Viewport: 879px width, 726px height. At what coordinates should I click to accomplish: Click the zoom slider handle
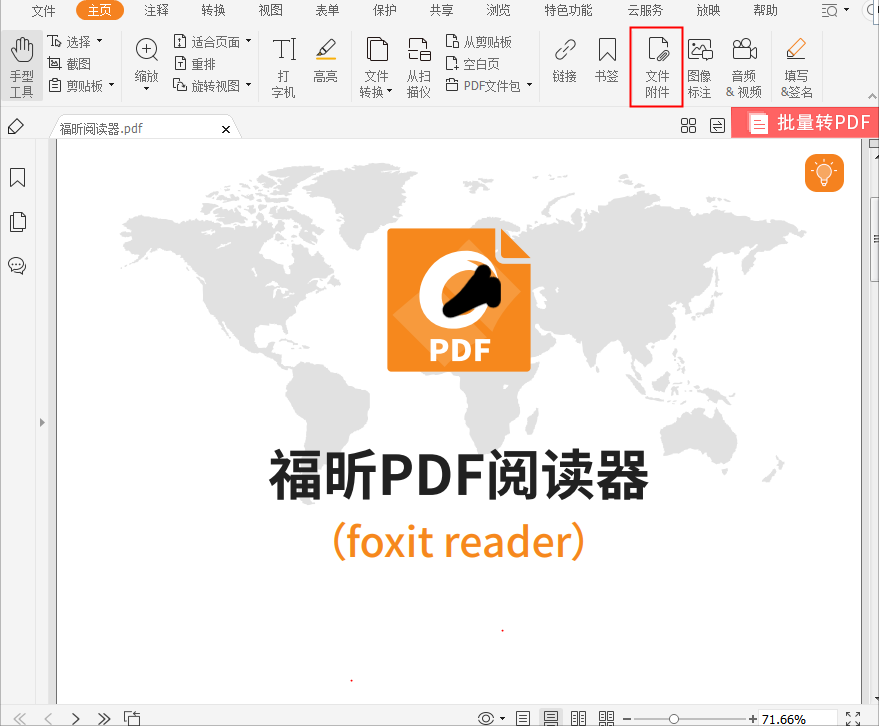coord(674,719)
